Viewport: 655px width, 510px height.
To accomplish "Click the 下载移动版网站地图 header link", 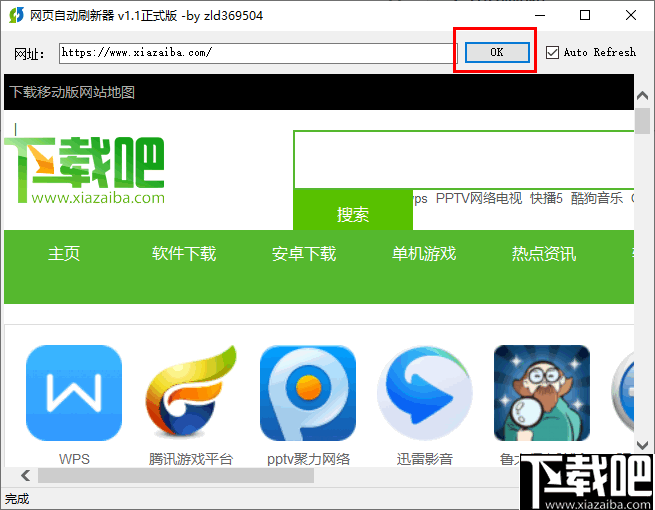I will coord(72,92).
